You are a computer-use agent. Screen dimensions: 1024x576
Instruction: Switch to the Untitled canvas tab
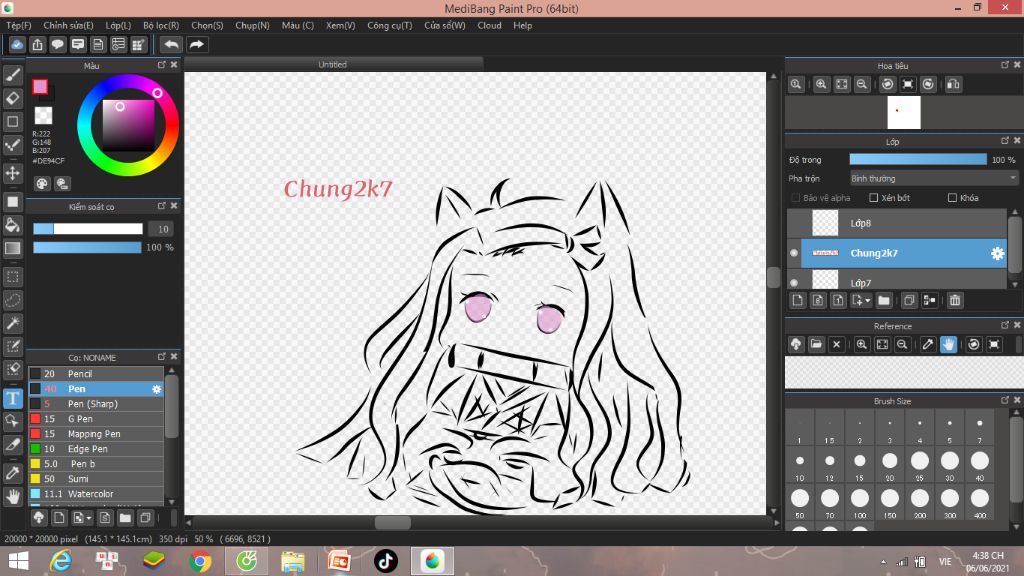(333, 64)
